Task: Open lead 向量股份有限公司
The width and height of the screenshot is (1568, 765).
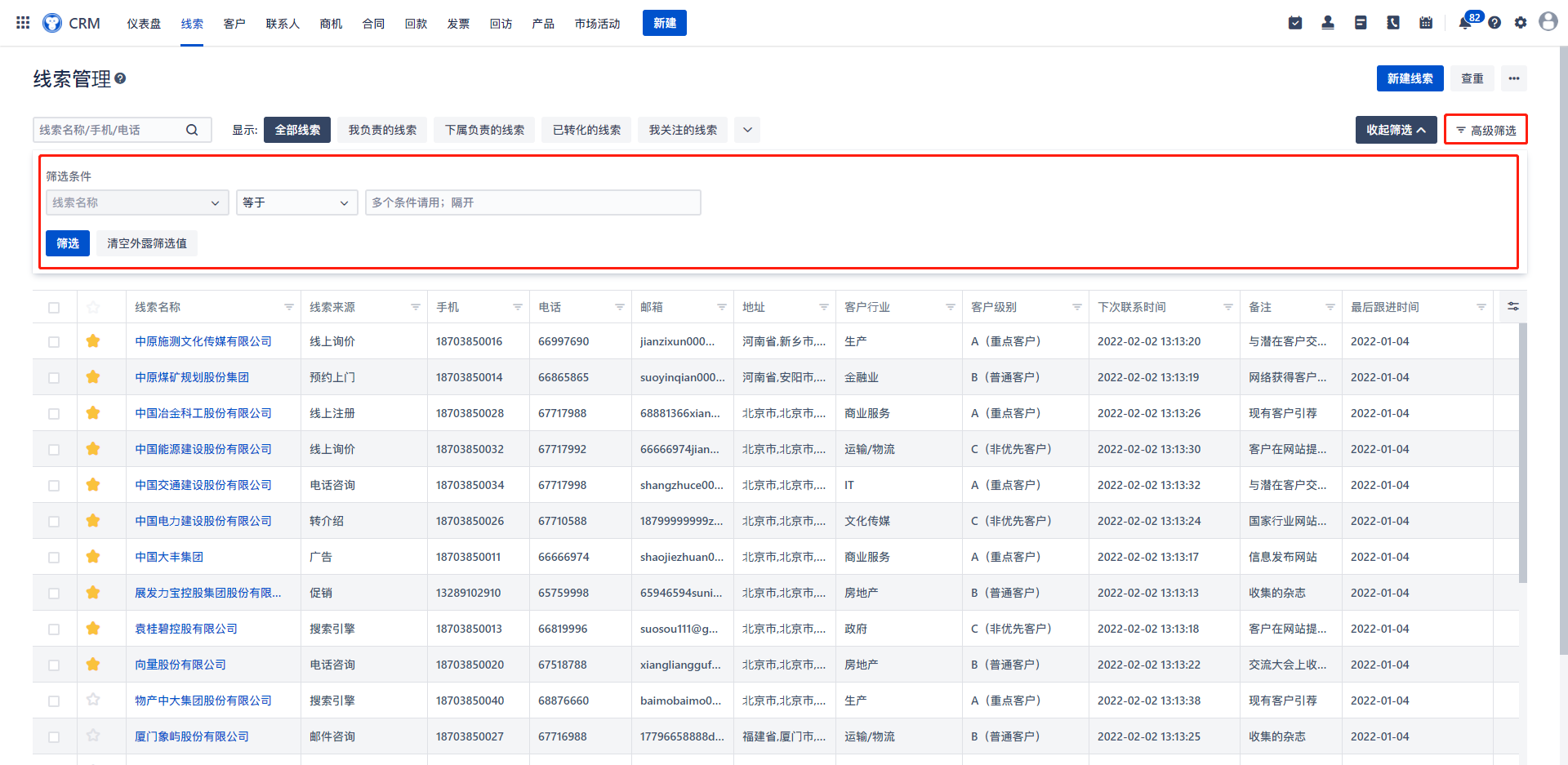Action: point(180,665)
